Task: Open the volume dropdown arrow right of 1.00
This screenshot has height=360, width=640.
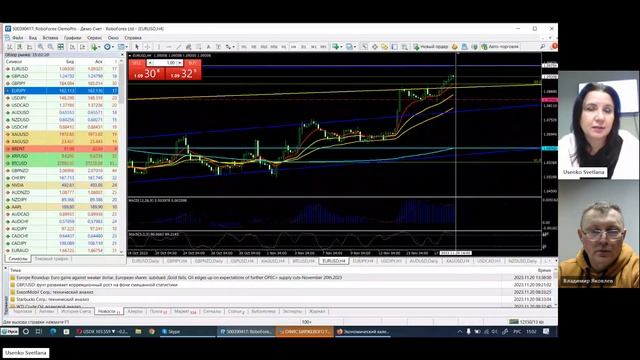Action: point(180,63)
